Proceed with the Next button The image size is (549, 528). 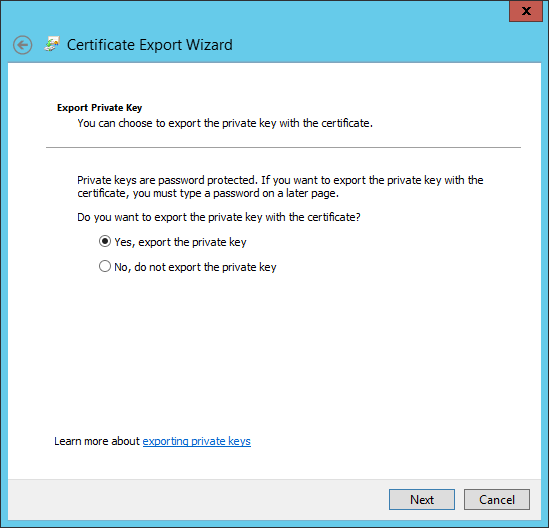click(x=422, y=500)
